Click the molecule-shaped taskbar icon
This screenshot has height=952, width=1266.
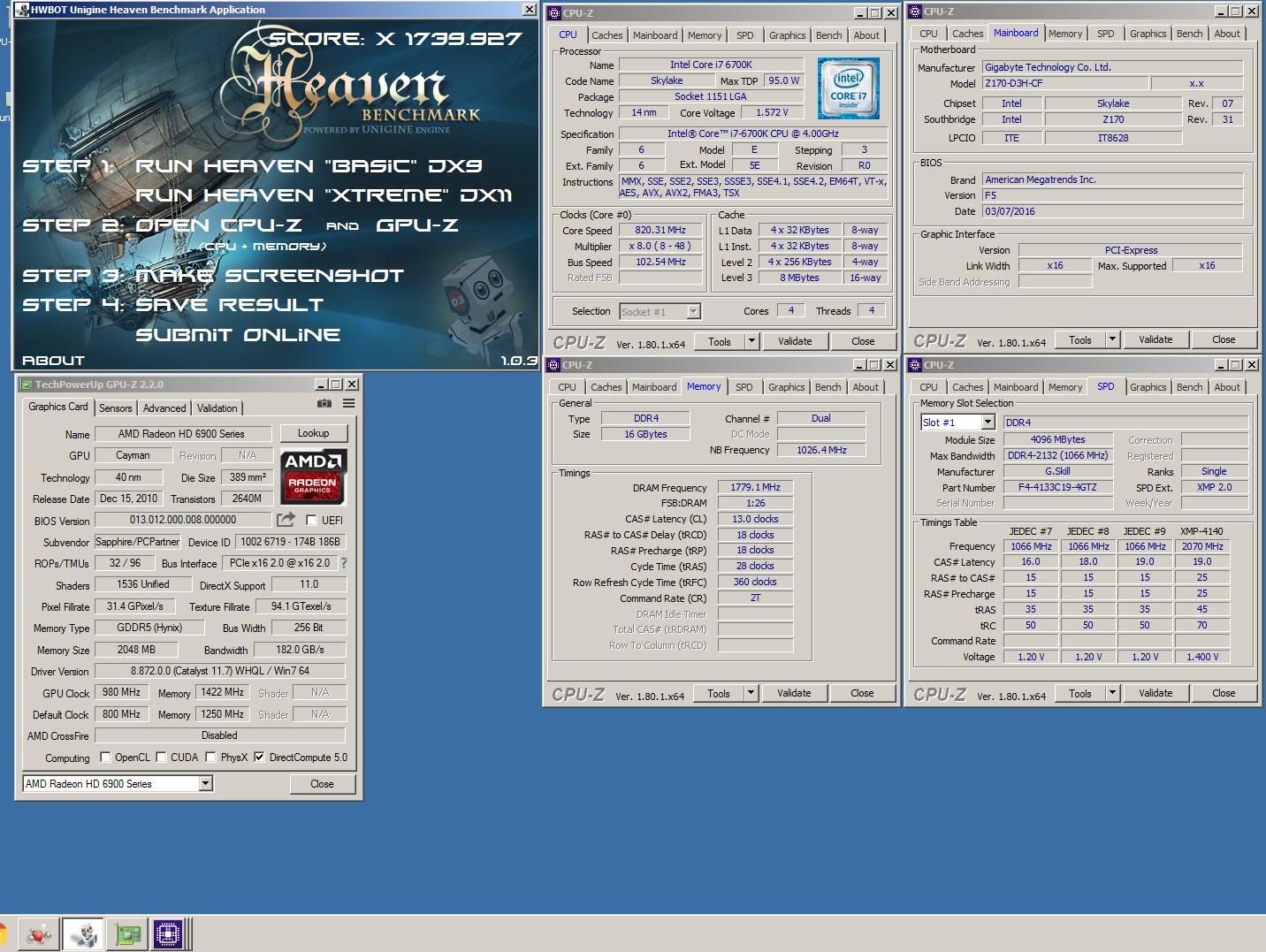coord(39,933)
